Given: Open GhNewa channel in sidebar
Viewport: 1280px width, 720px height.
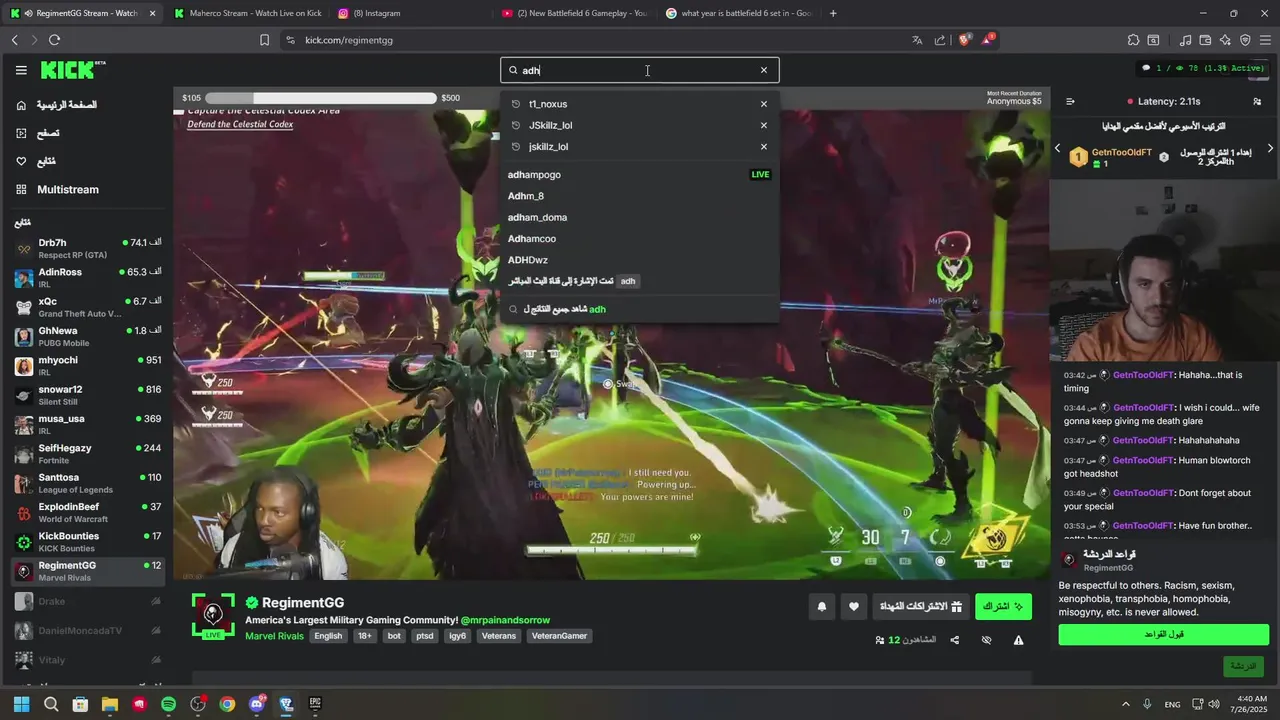Looking at the screenshot, I should tap(87, 336).
